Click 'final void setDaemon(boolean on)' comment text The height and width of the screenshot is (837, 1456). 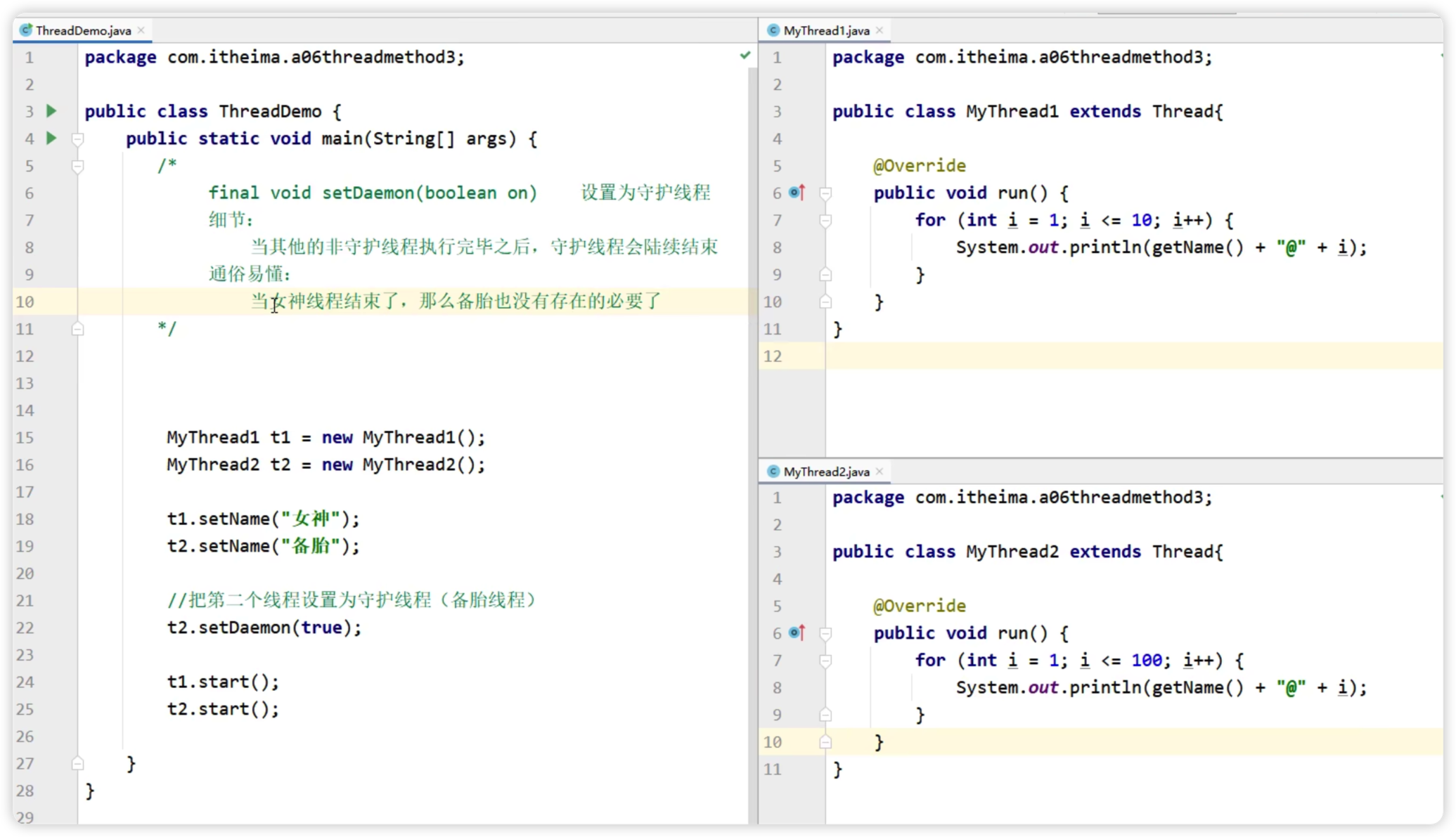(373, 193)
